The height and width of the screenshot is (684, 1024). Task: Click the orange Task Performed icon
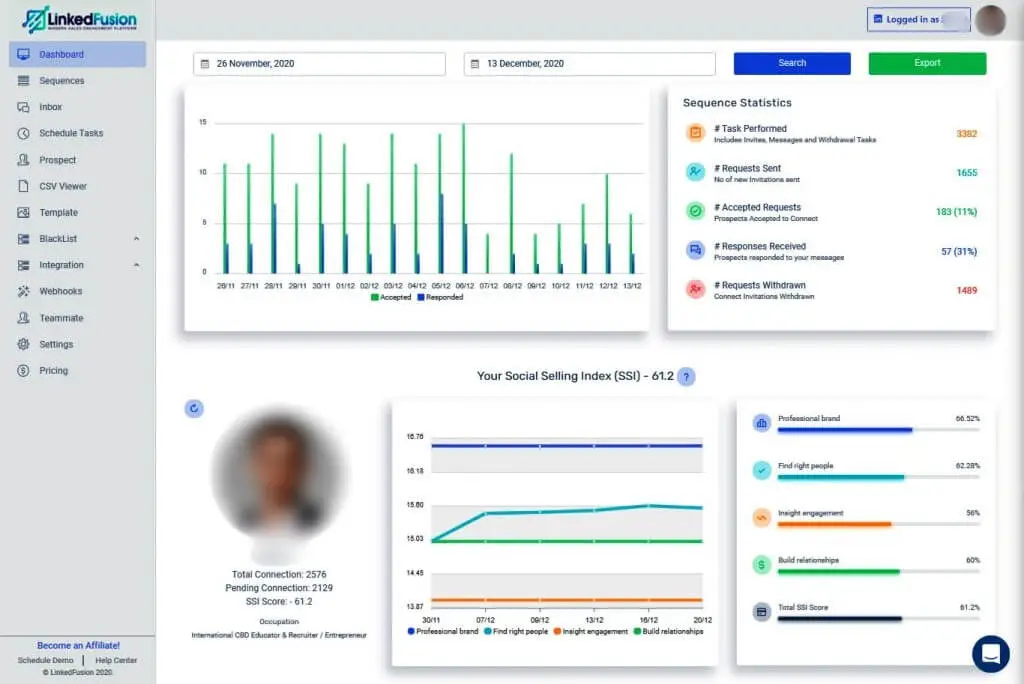coord(696,133)
